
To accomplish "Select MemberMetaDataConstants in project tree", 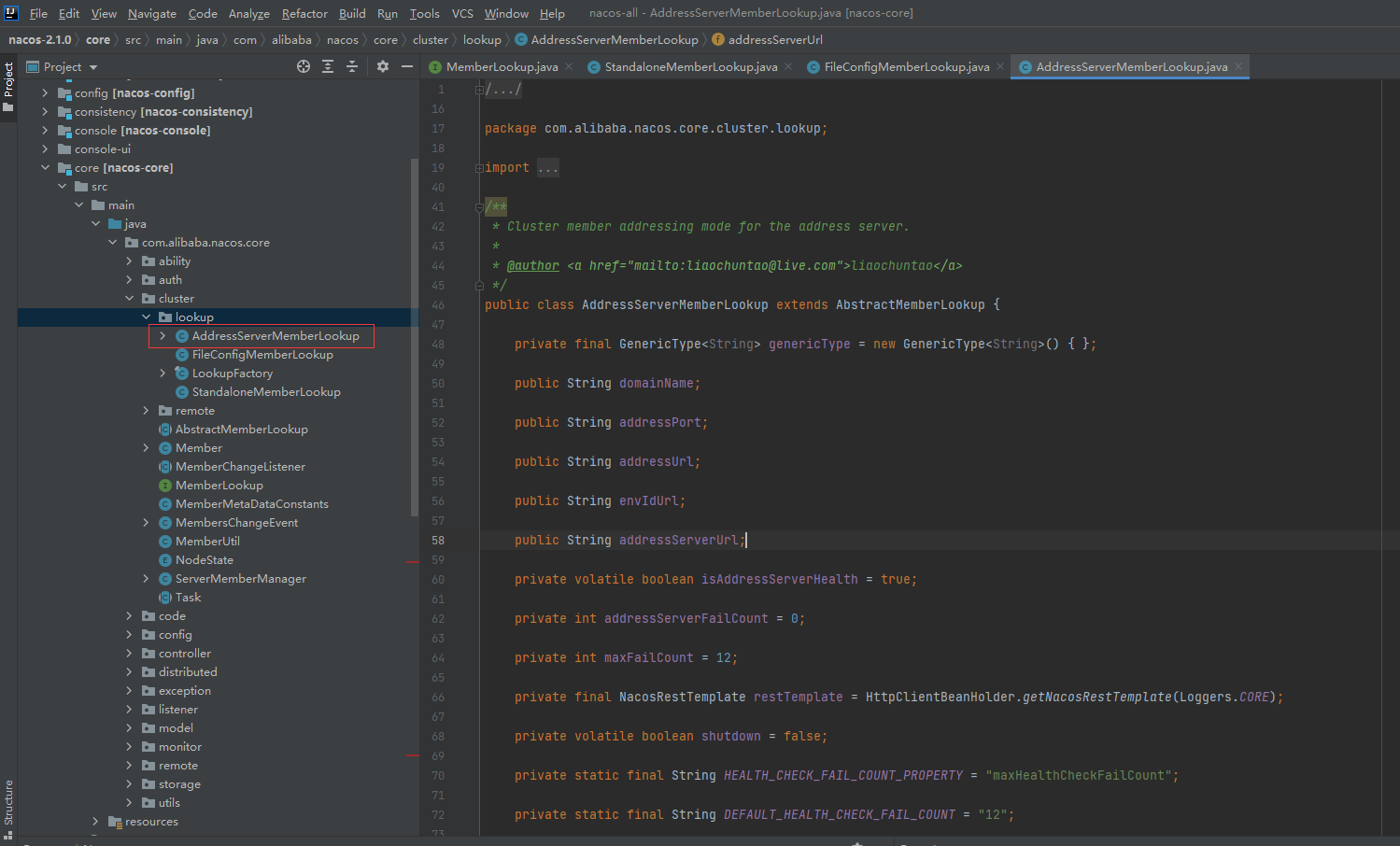I will pyautogui.click(x=251, y=503).
